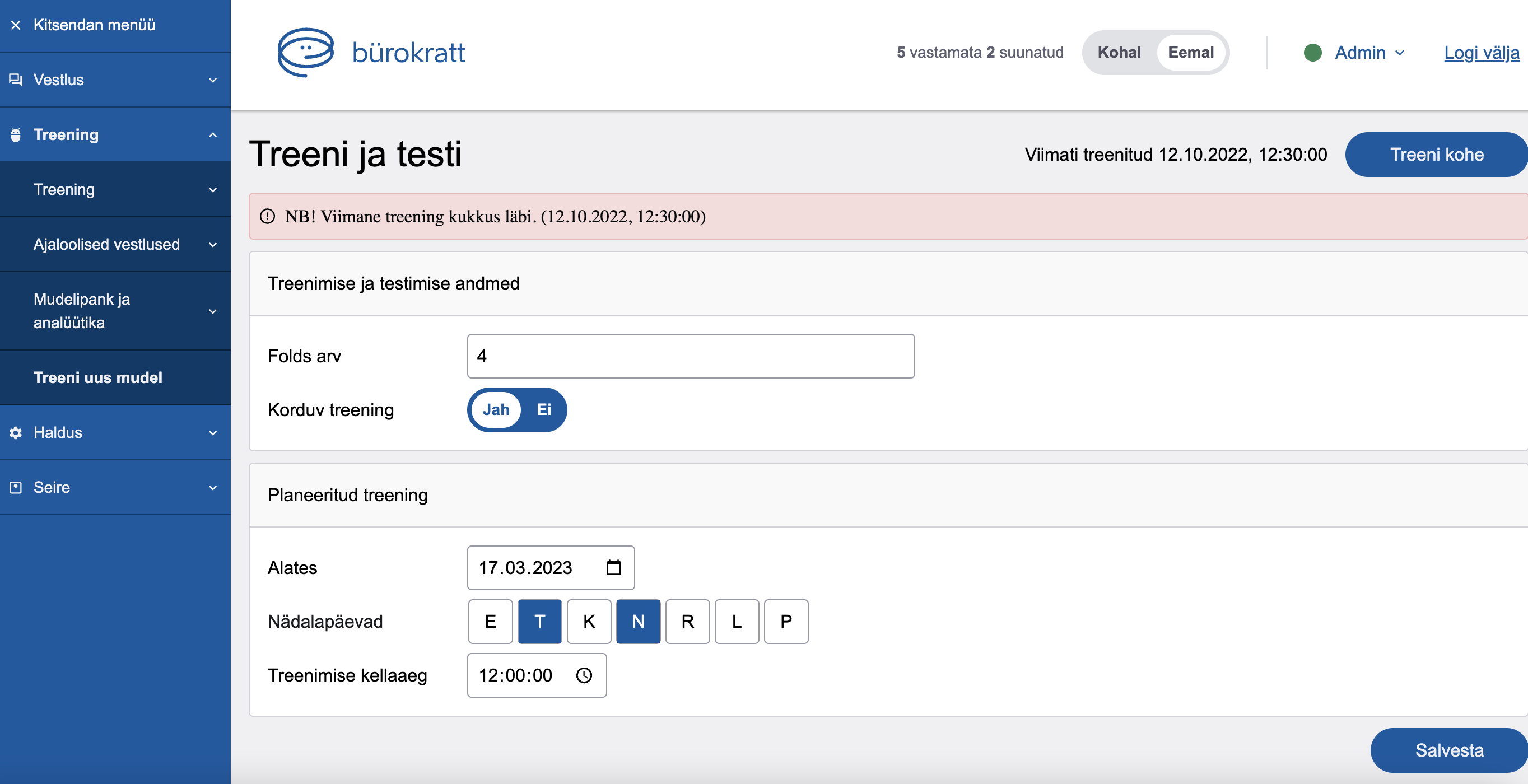Screen dimensions: 1528x784
Task: Click the '5 vastamata 2 suunatud' counter text
Action: (x=980, y=52)
